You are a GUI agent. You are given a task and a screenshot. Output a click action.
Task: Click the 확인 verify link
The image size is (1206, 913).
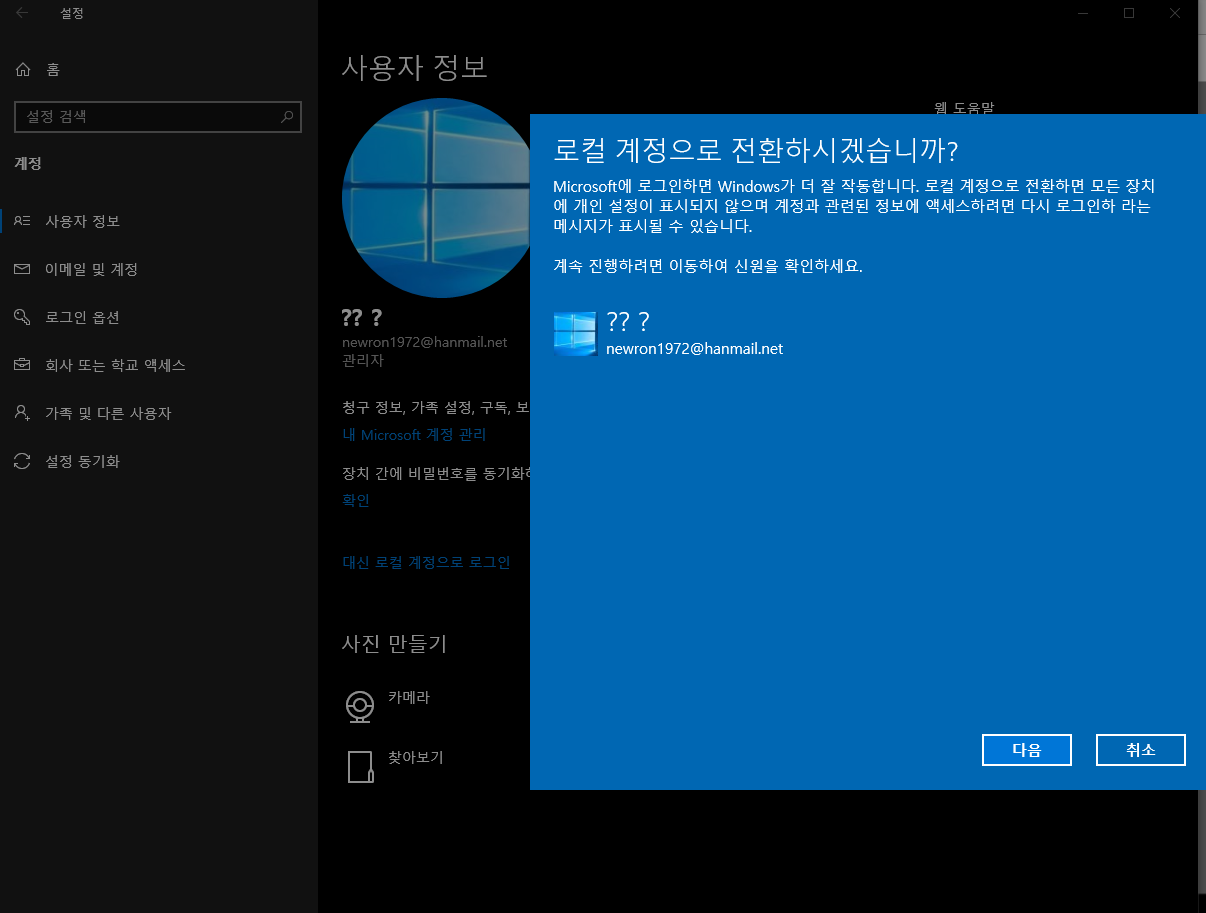[x=356, y=500]
